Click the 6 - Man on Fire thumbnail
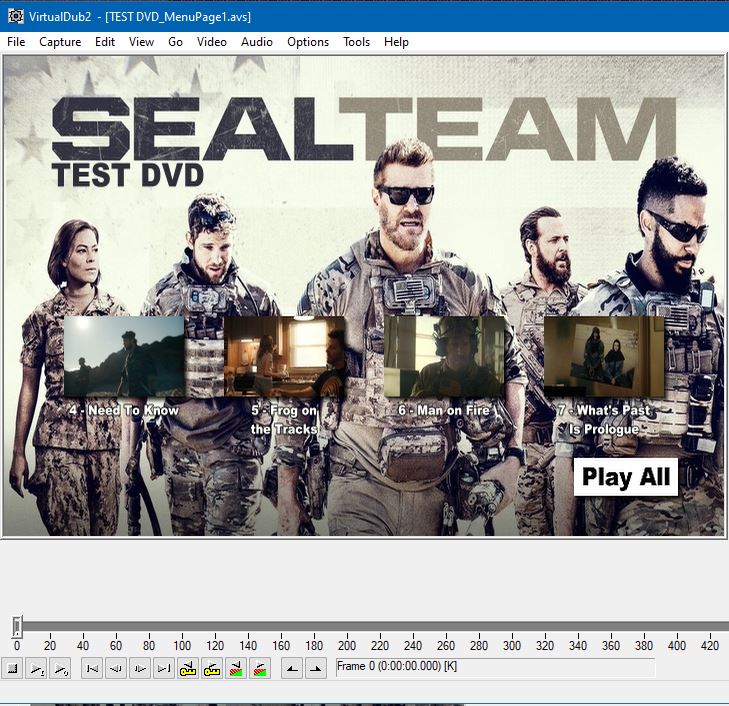This screenshot has height=706, width=729. tap(444, 356)
